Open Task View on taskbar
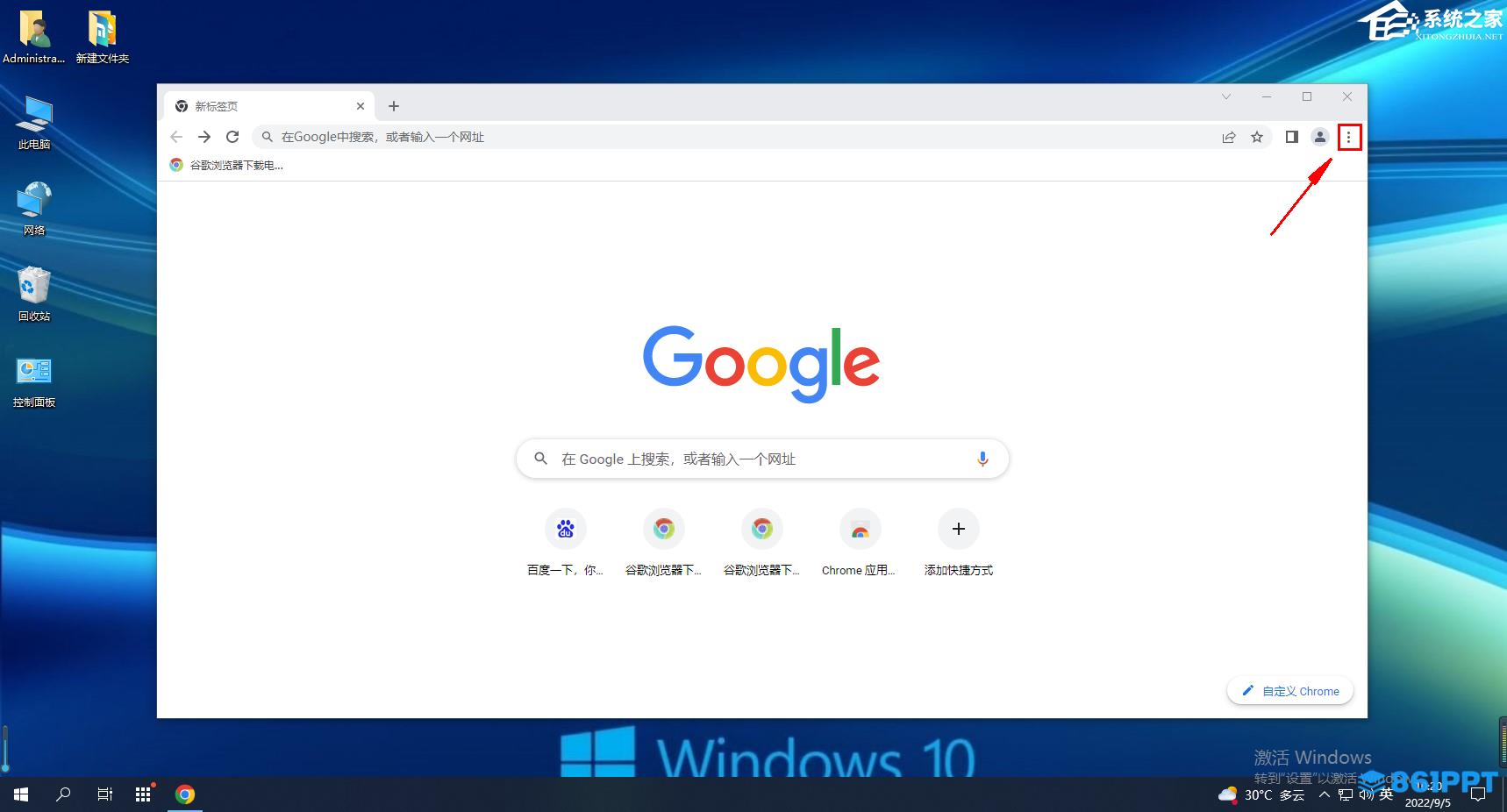Viewport: 1507px width, 812px height. [104, 794]
